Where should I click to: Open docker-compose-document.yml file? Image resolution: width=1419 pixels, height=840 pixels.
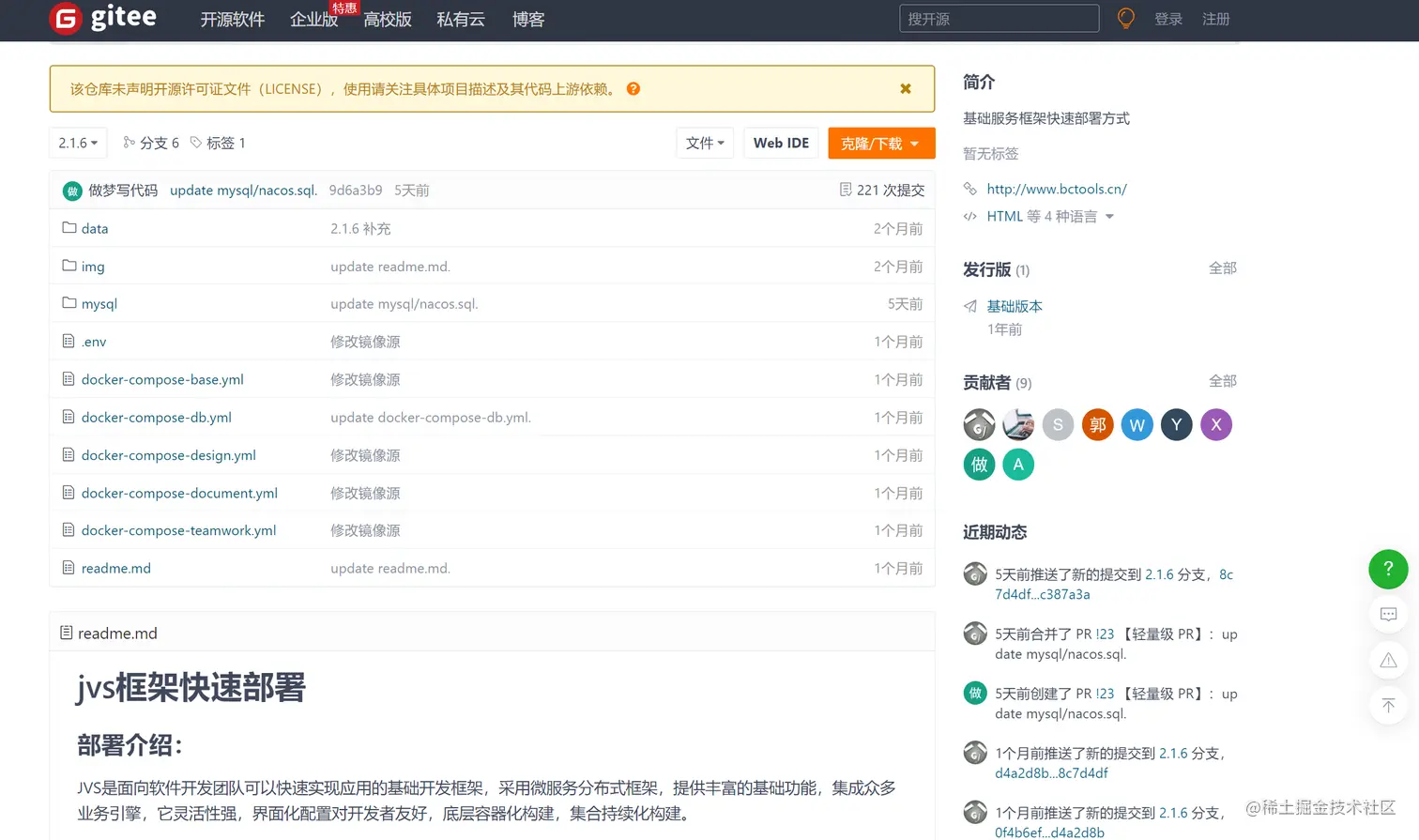pos(179,493)
